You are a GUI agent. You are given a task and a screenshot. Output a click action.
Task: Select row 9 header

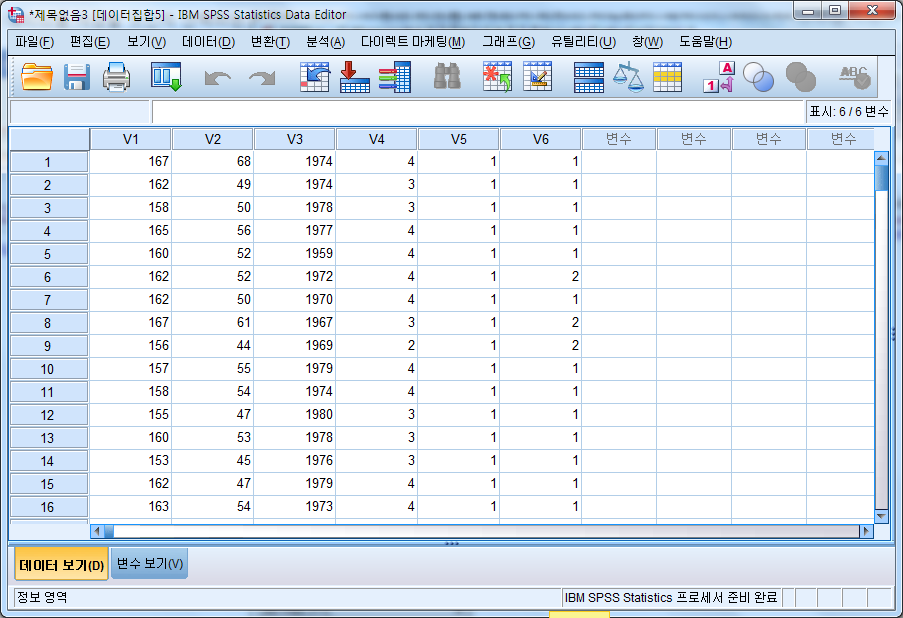[x=48, y=346]
